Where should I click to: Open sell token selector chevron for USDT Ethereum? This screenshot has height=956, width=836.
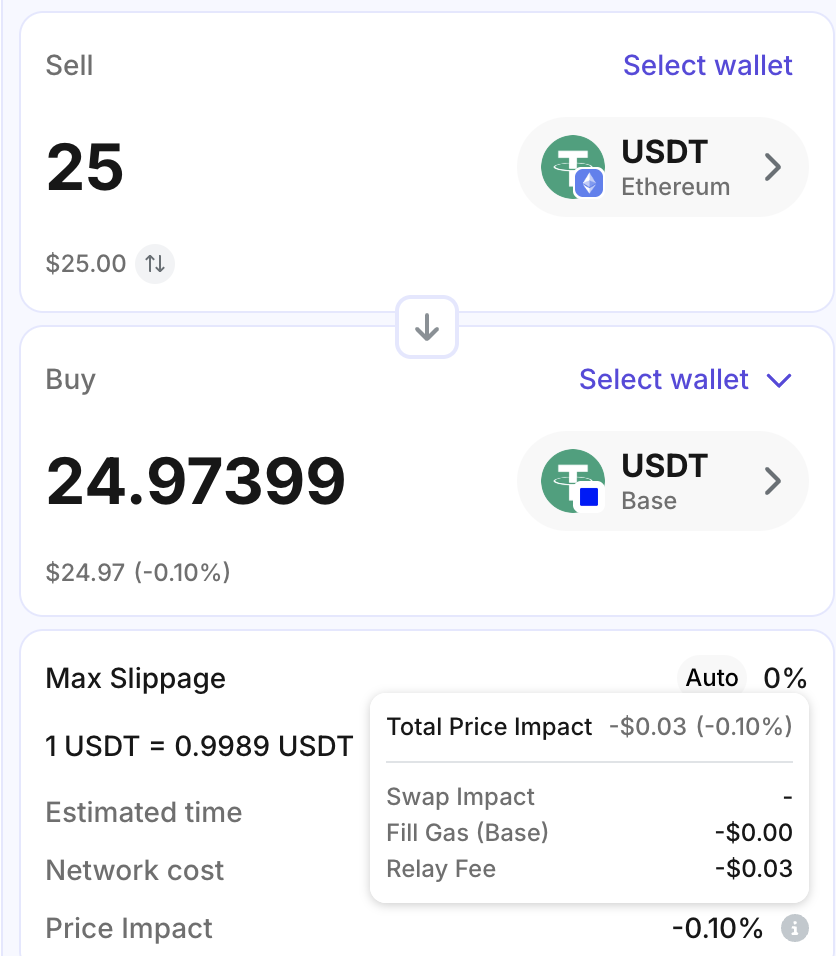[772, 167]
